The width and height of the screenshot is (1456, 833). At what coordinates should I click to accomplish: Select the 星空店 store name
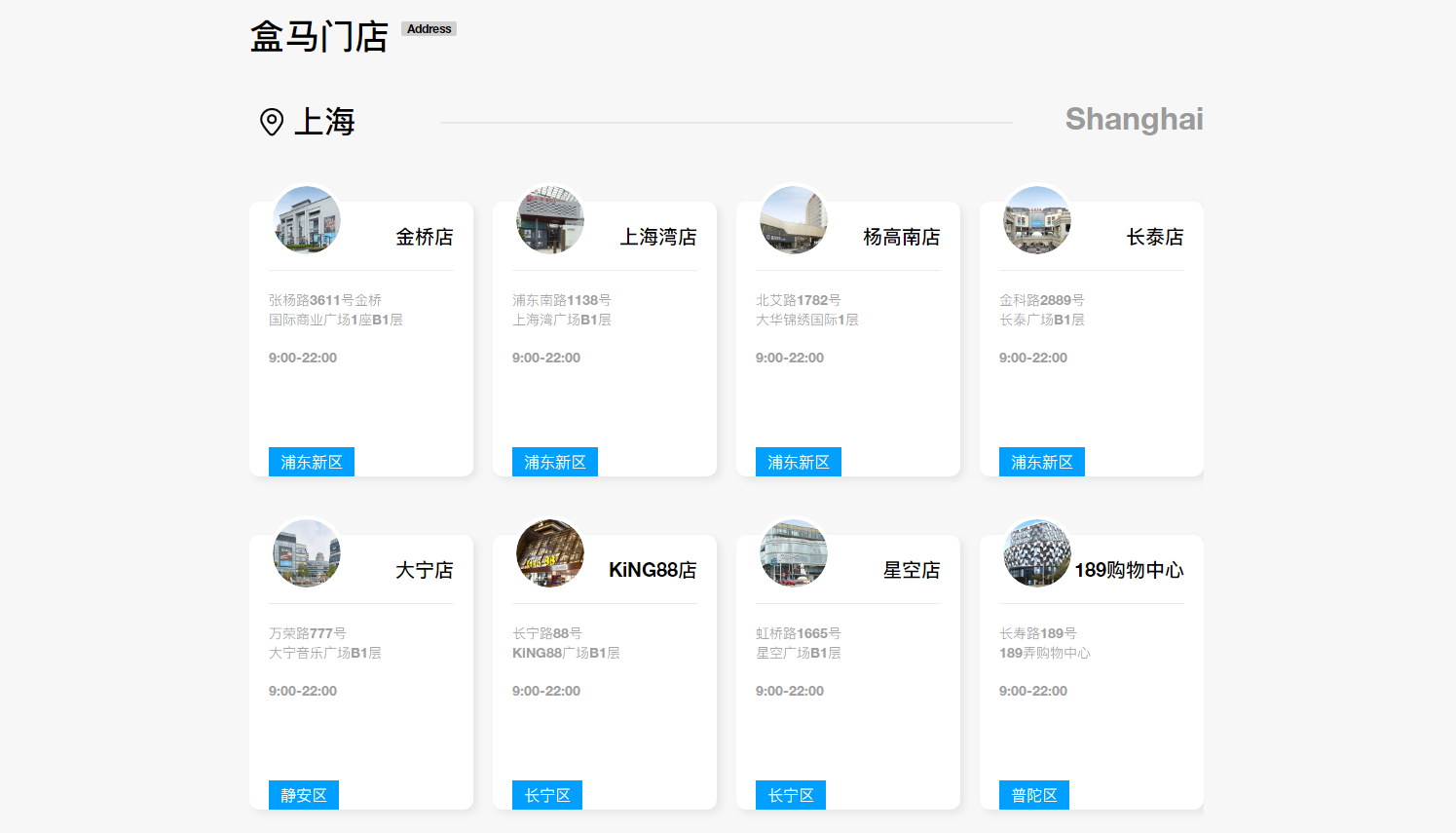[912, 570]
